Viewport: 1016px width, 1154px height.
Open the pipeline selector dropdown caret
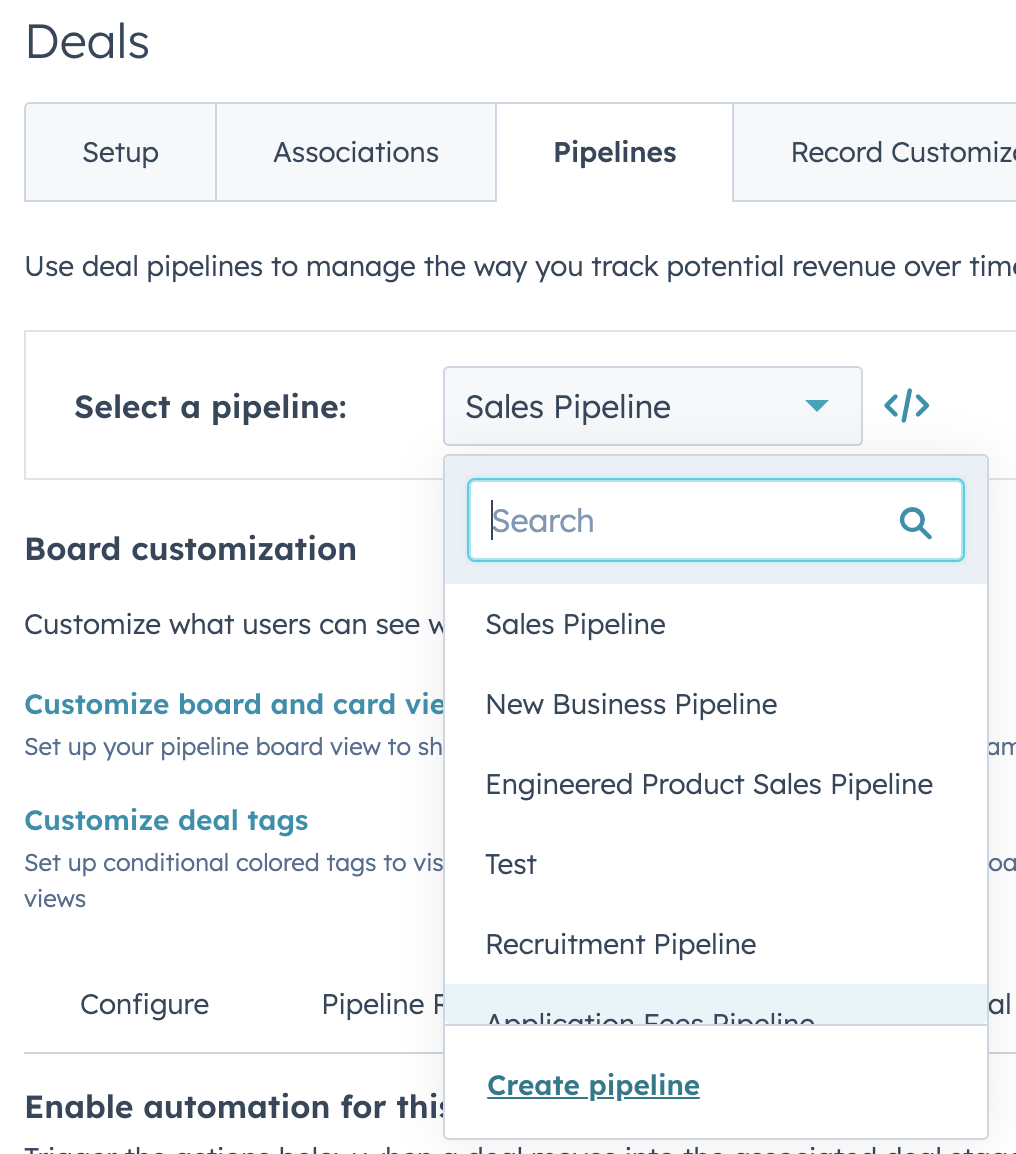pos(816,406)
